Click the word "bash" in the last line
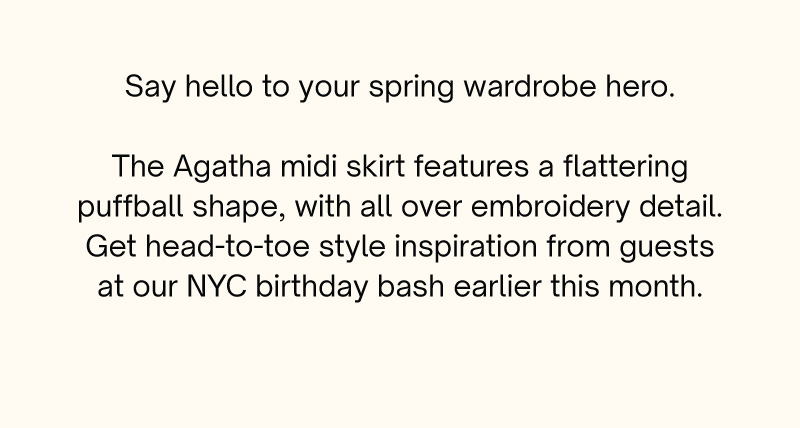The width and height of the screenshot is (800, 428). coord(411,286)
